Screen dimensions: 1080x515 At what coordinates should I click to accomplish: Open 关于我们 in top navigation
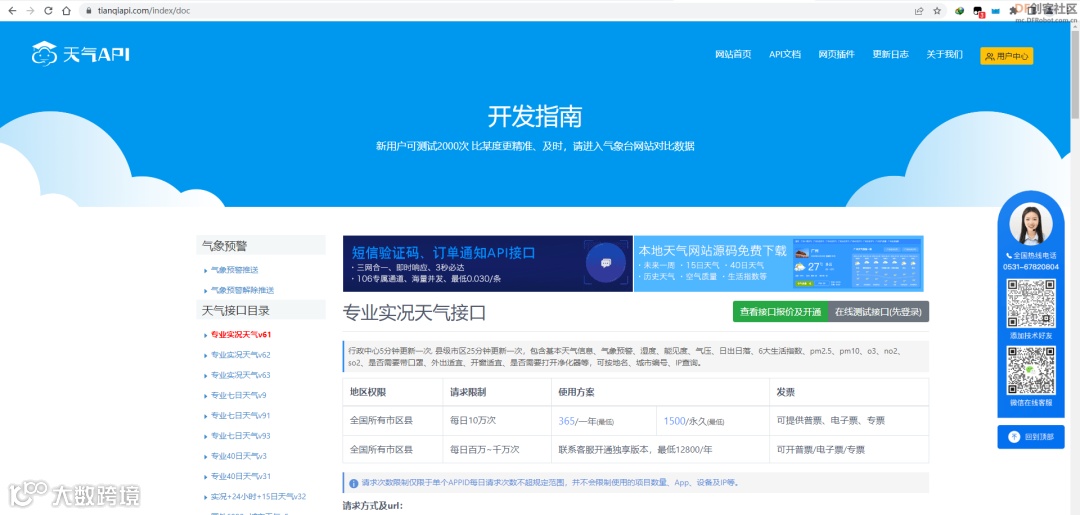944,54
